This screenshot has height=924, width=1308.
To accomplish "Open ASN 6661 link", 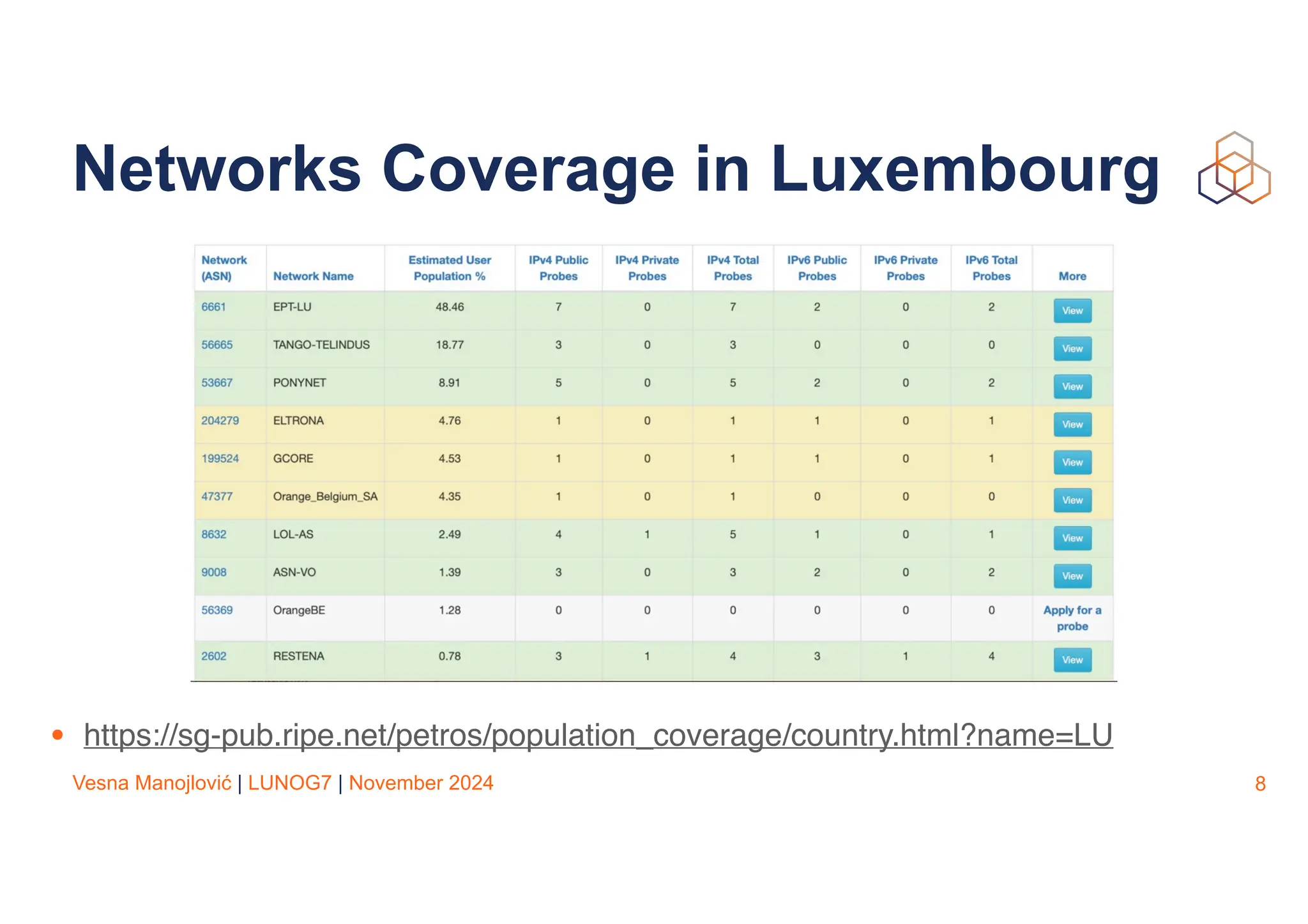I will (x=213, y=307).
